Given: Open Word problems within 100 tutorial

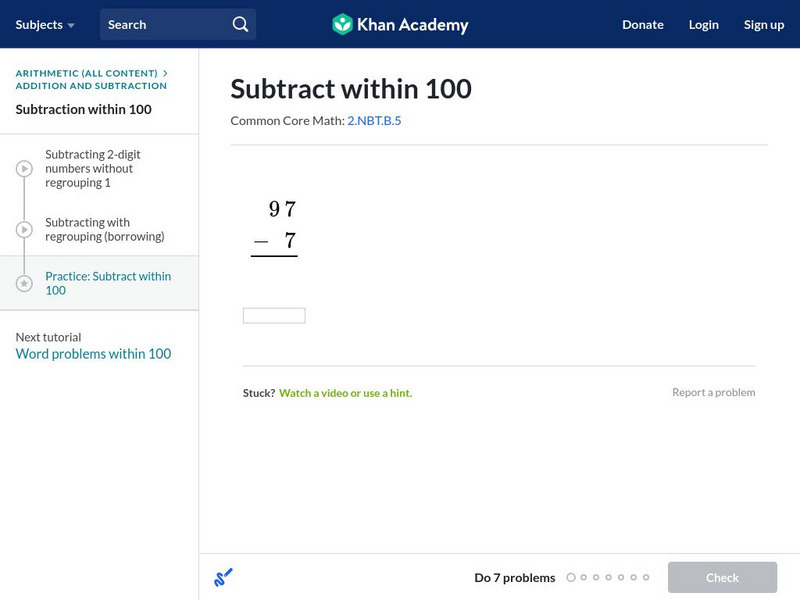Looking at the screenshot, I should pyautogui.click(x=93, y=354).
